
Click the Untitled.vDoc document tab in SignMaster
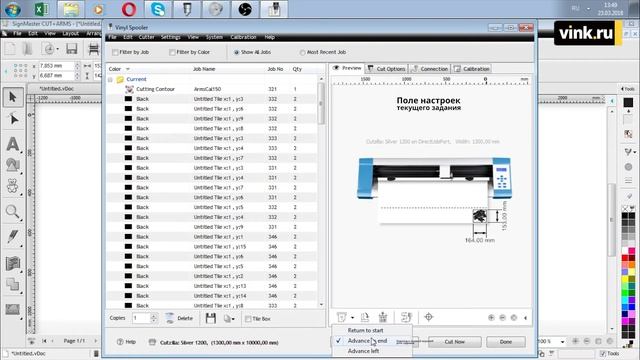pyautogui.click(x=57, y=89)
